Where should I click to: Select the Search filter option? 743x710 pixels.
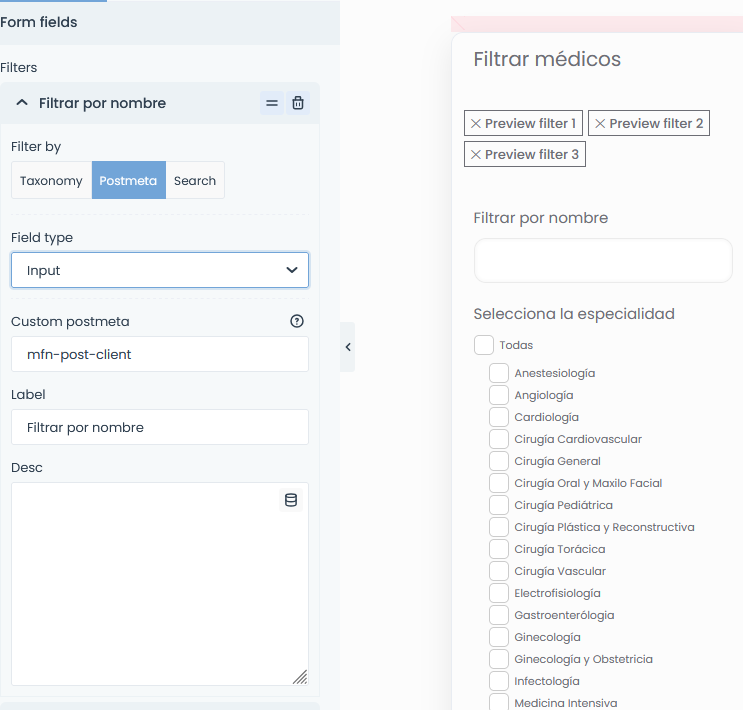click(195, 180)
